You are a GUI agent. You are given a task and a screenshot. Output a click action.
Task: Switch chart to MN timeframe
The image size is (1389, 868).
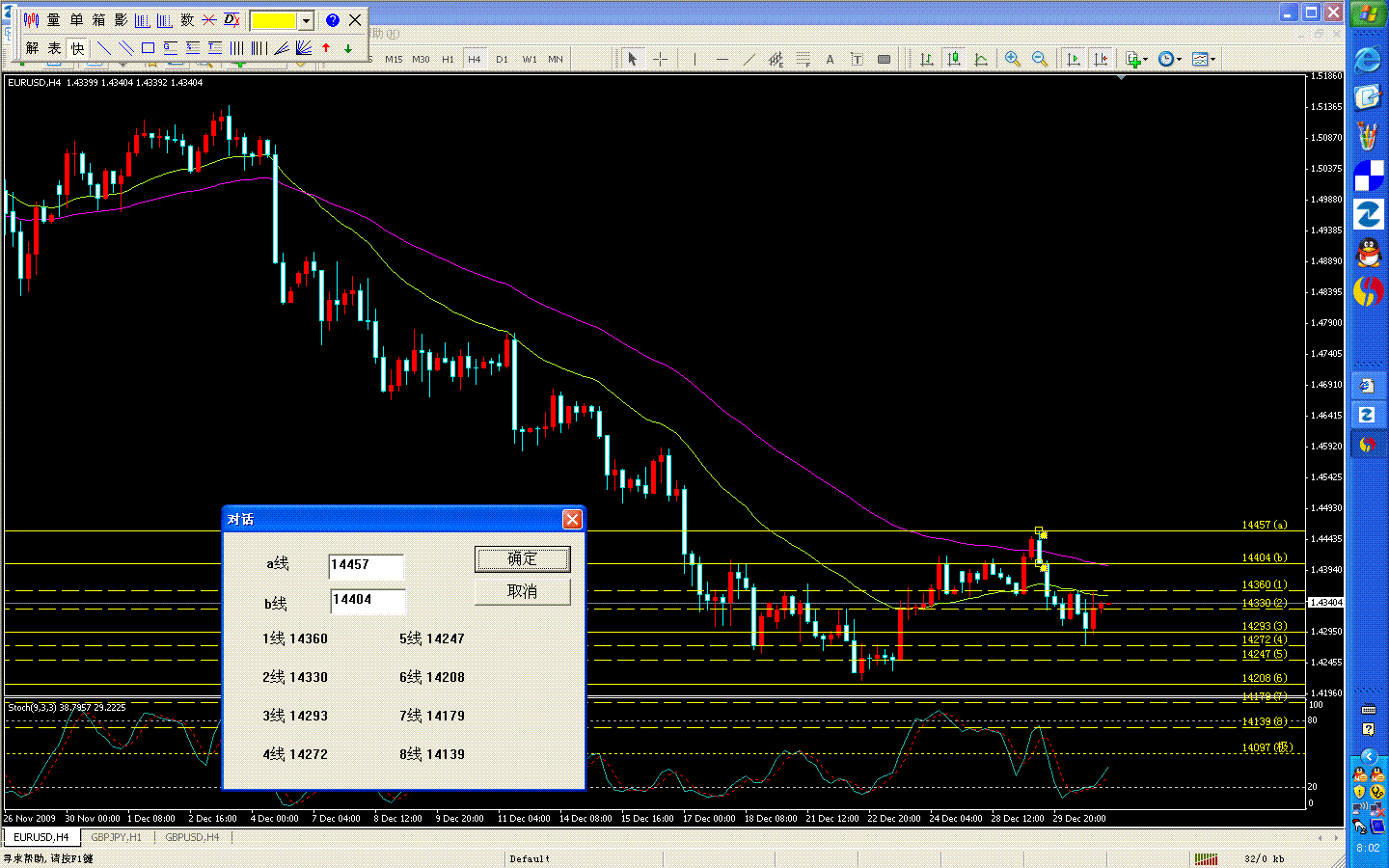click(x=556, y=59)
